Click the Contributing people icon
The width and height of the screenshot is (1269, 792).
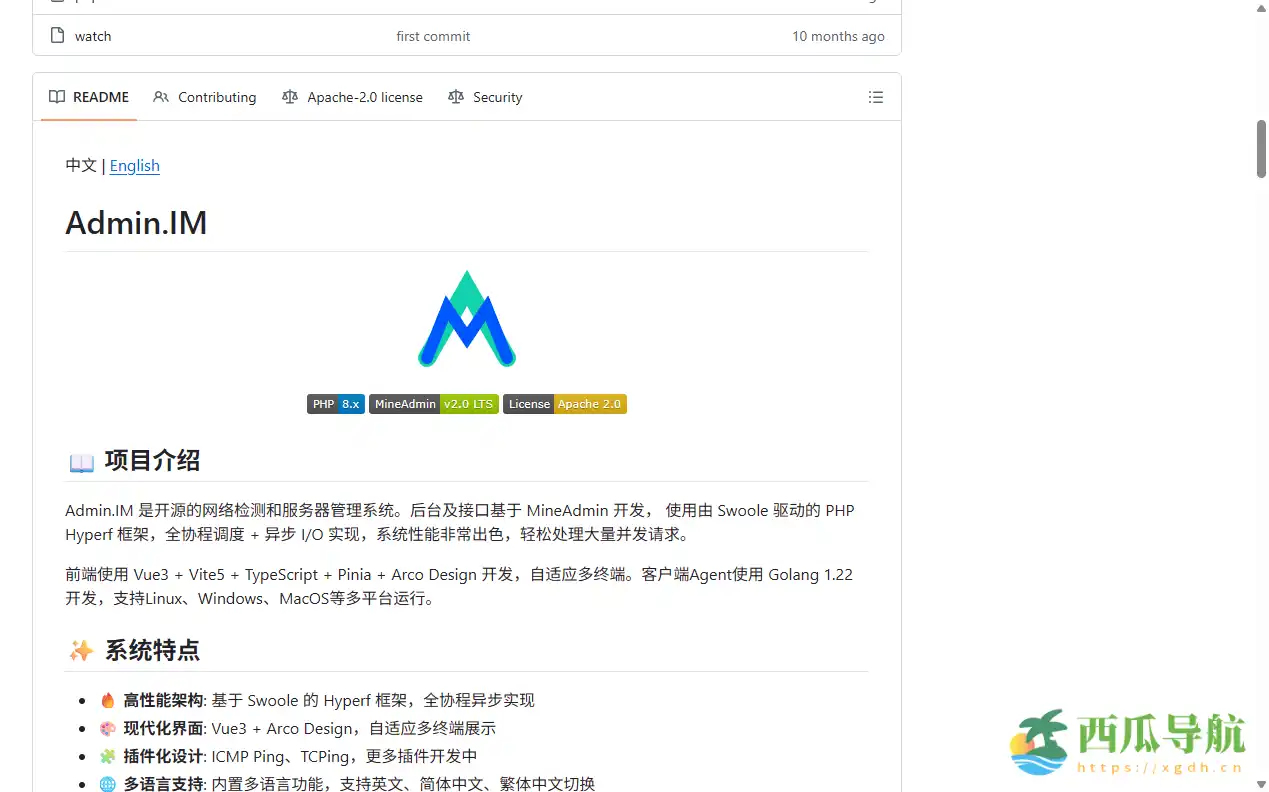point(161,97)
